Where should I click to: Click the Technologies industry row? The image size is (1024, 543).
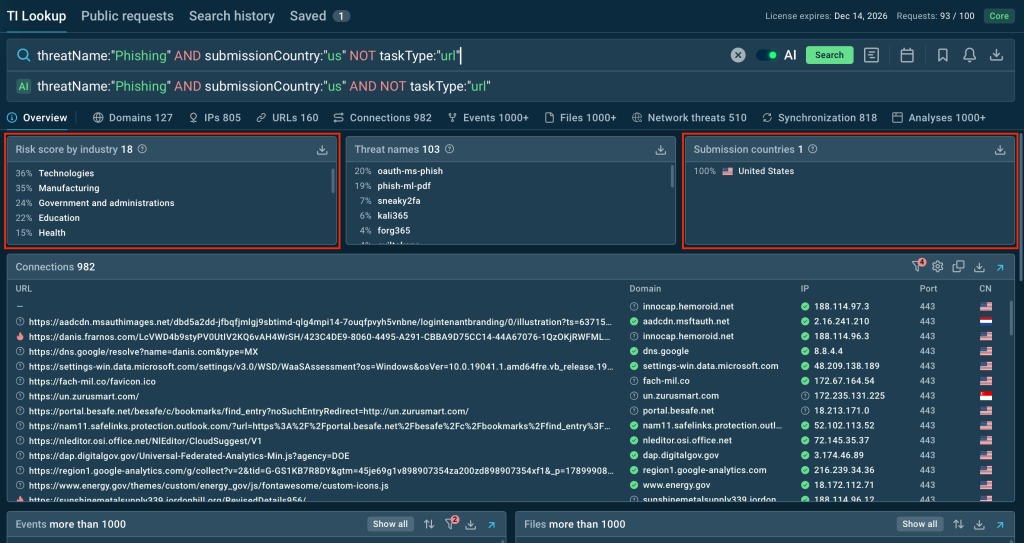66,173
